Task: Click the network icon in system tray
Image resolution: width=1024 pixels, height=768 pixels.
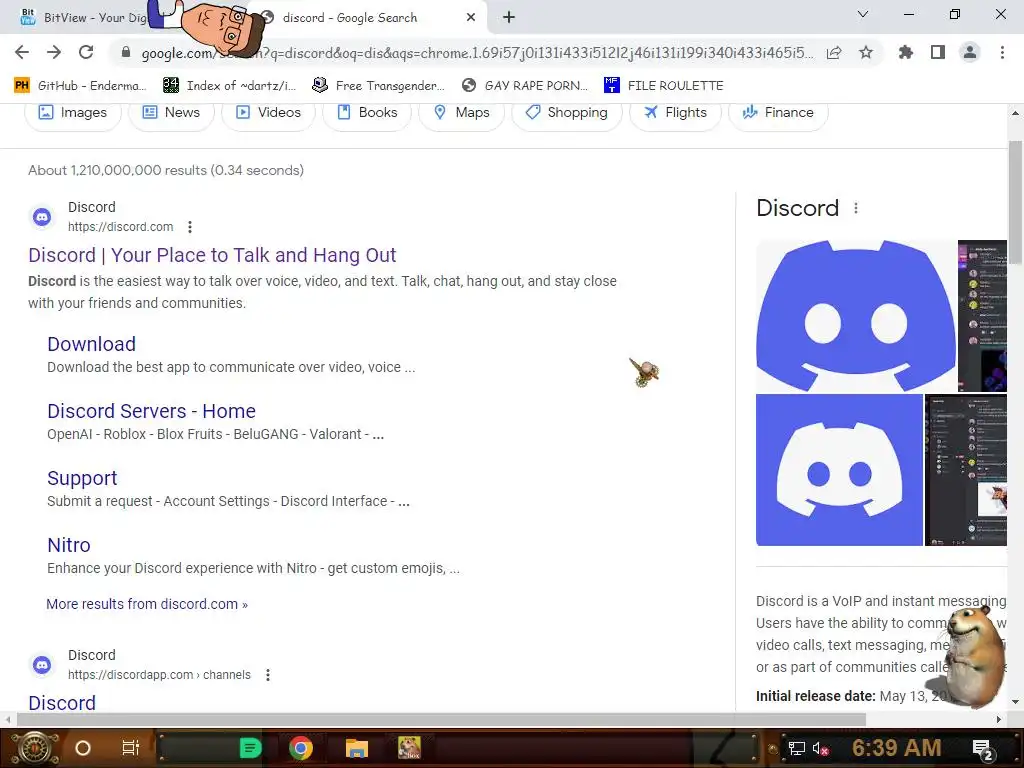Action: (797, 748)
